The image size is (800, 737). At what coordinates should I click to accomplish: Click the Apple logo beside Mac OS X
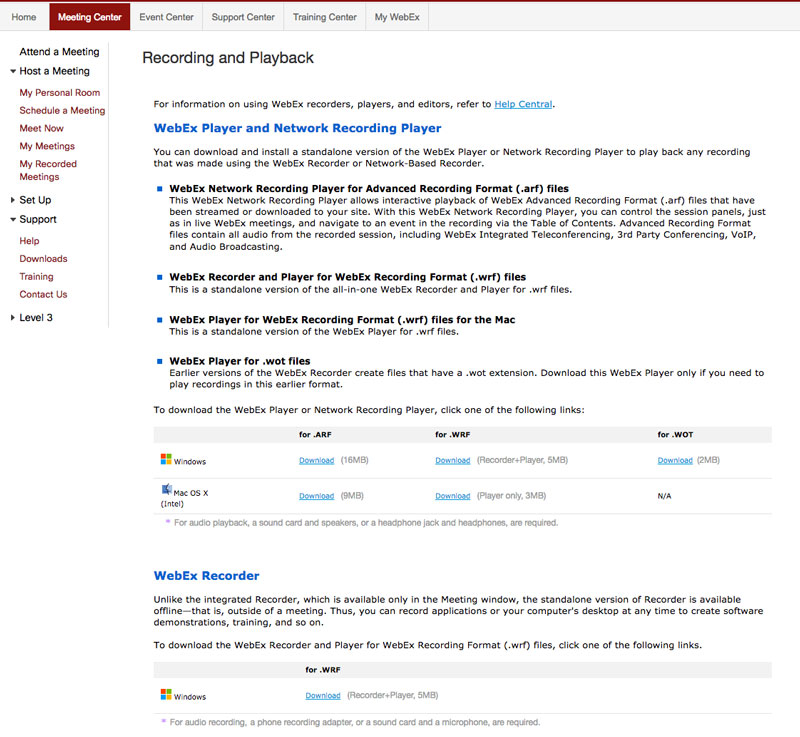(164, 489)
